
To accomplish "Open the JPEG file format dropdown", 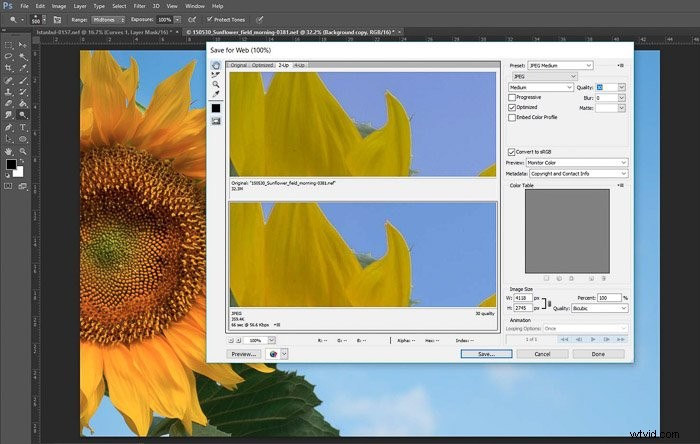I will (x=544, y=77).
